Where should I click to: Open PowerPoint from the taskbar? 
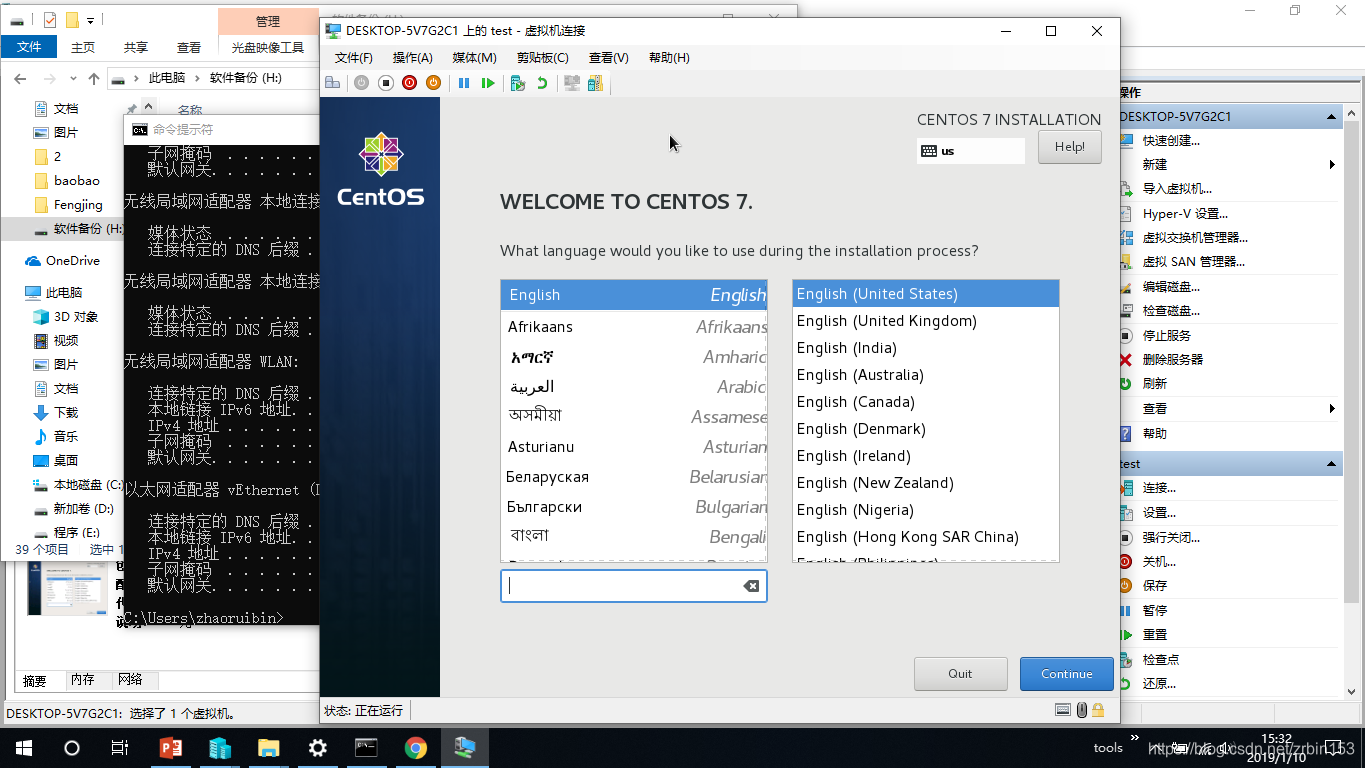171,748
